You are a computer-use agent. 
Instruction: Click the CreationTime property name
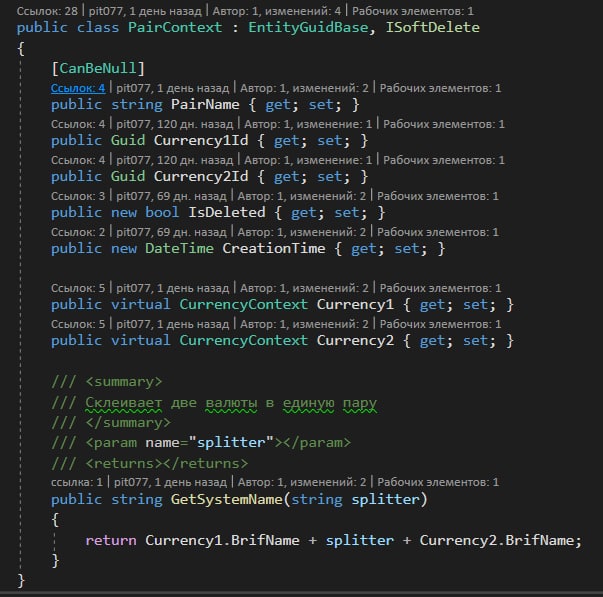pyautogui.click(x=274, y=248)
